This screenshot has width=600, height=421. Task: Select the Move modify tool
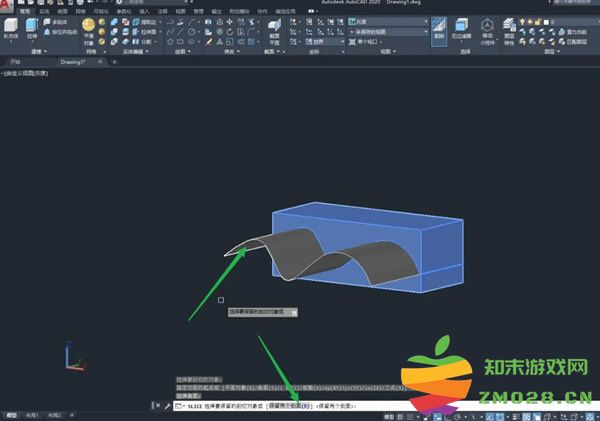coord(230,22)
